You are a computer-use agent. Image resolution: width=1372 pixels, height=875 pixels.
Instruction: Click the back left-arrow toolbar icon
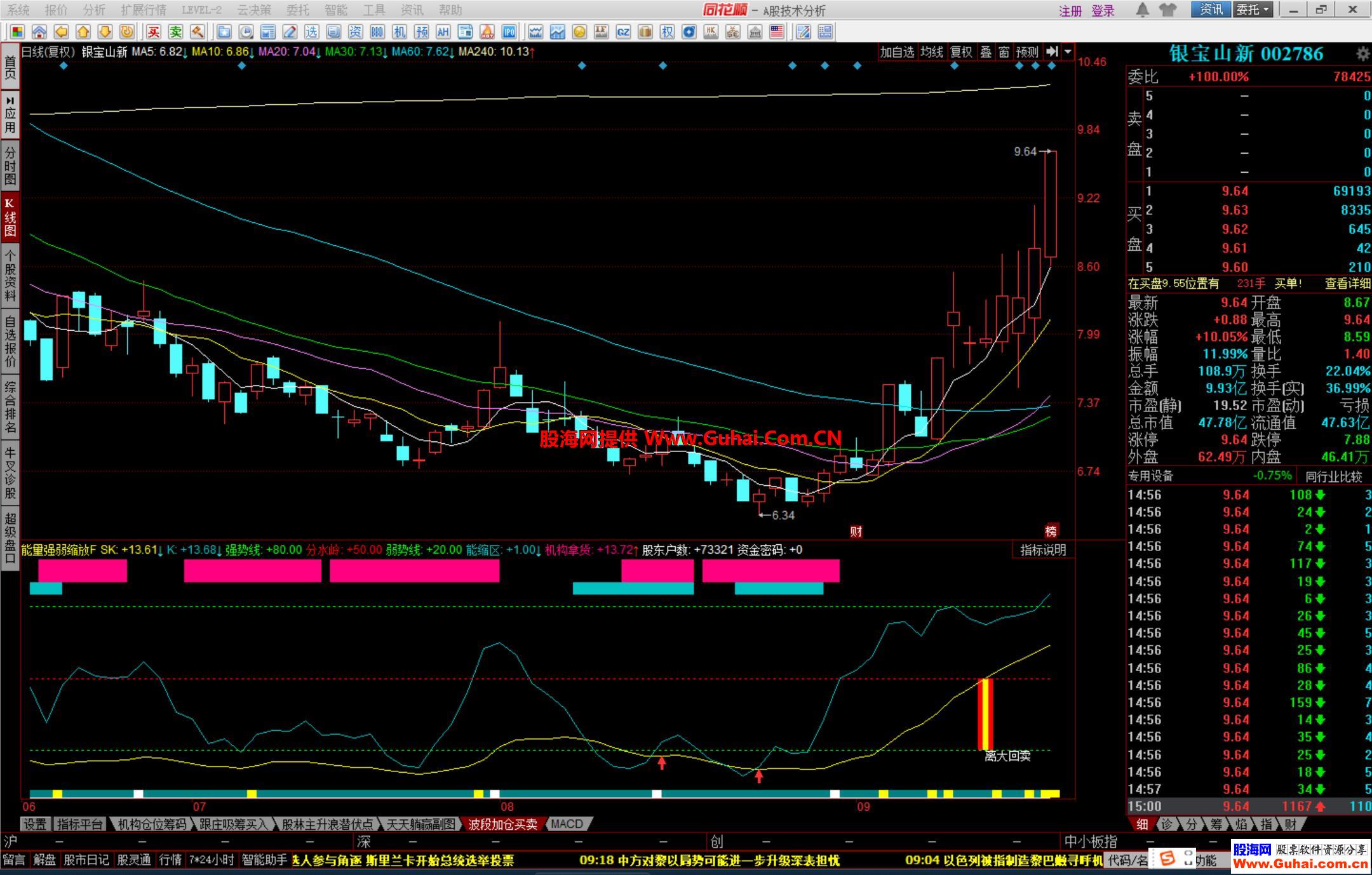click(61, 32)
